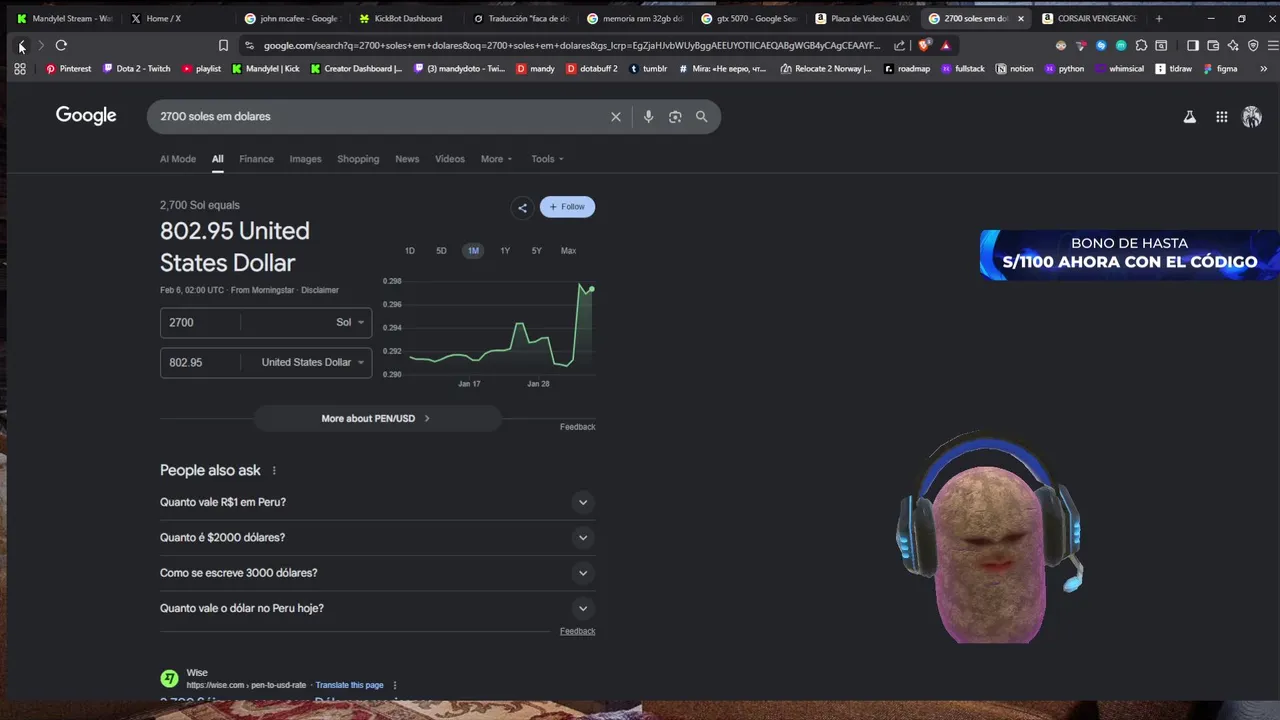The width and height of the screenshot is (1280, 720).
Task: Open the Brave VPN shield icon
Action: pyautogui.click(x=1253, y=45)
